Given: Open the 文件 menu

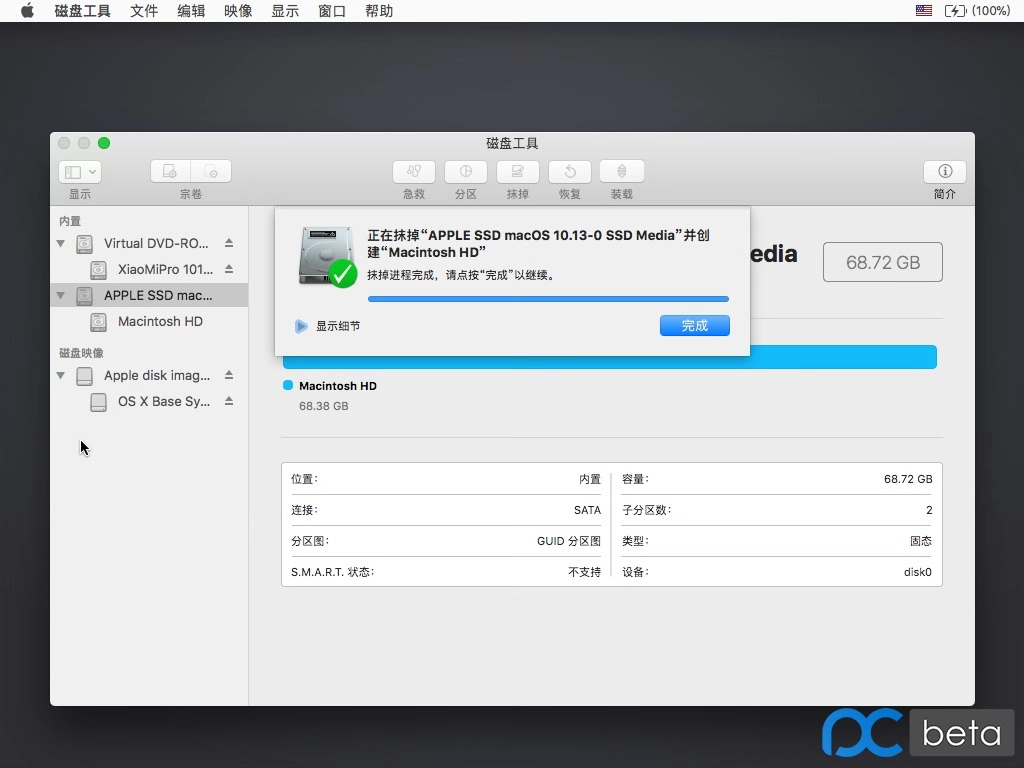Looking at the screenshot, I should point(144,11).
